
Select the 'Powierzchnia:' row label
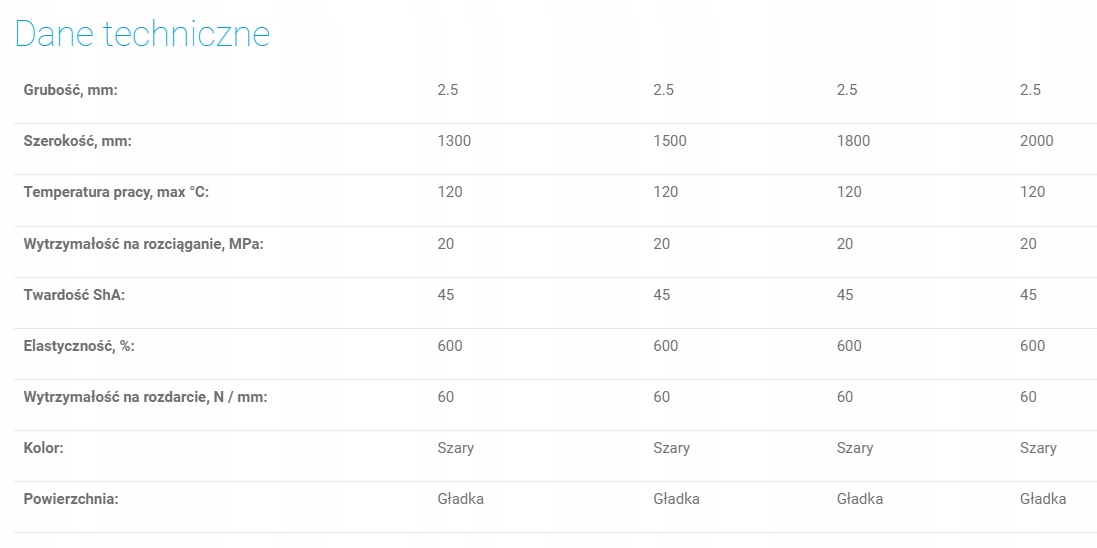coord(71,499)
